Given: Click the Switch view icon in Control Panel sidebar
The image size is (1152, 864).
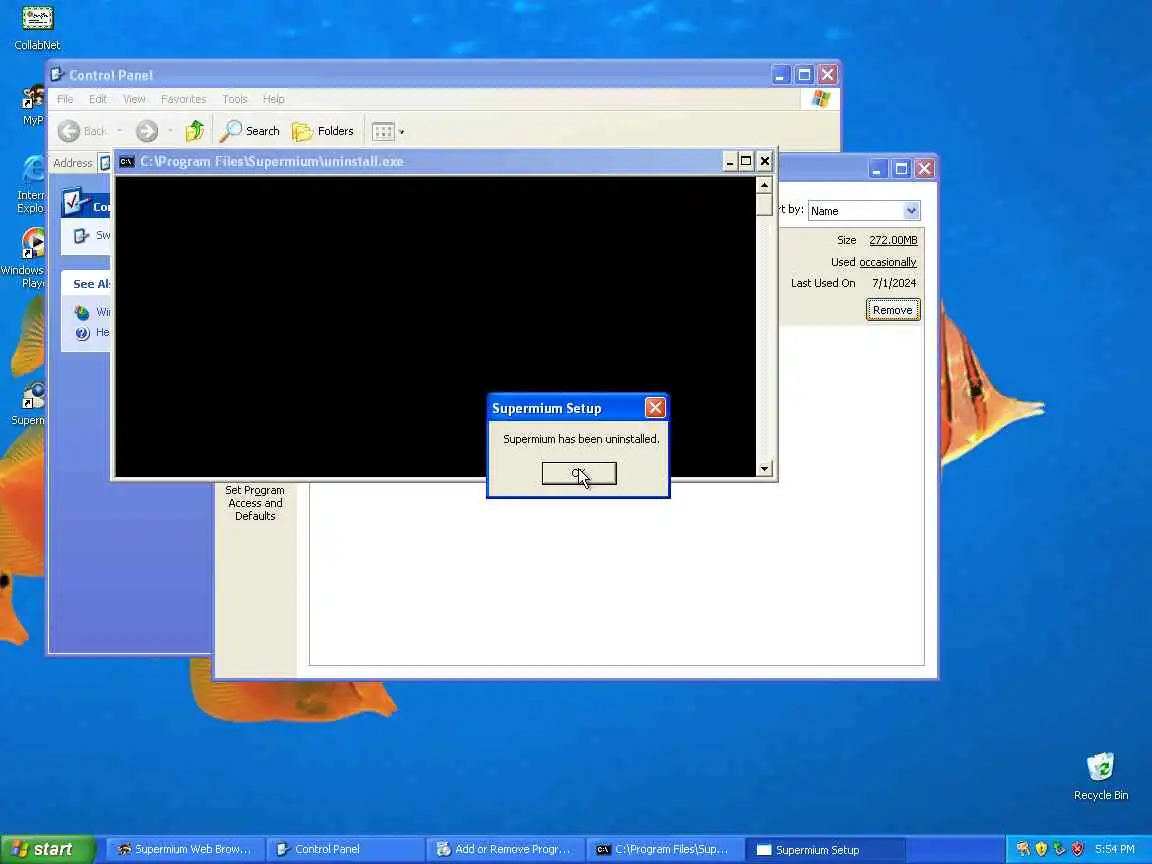Looking at the screenshot, I should [81, 236].
